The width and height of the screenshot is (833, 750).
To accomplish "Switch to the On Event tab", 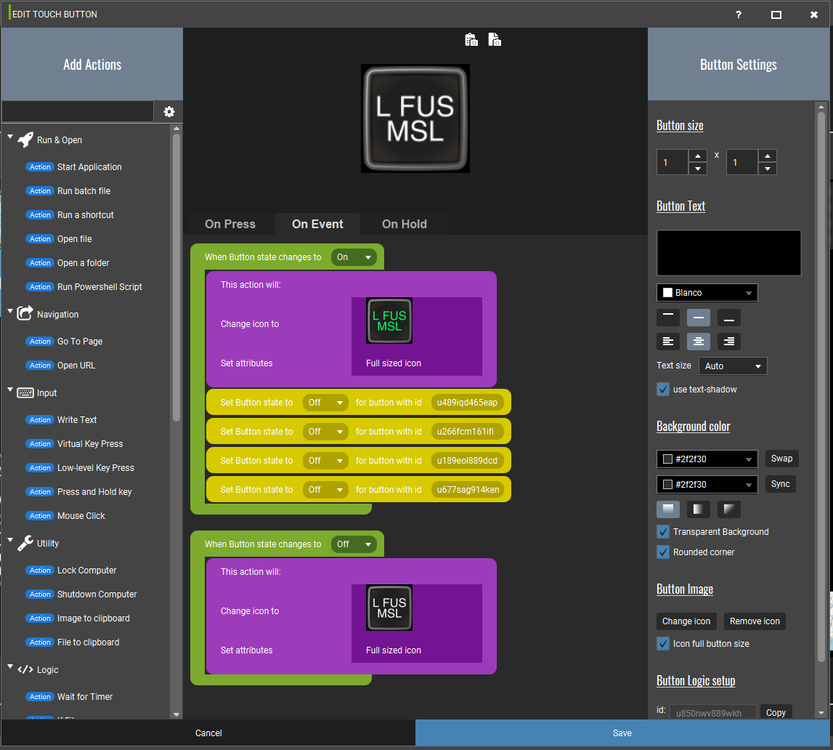I will tap(317, 224).
